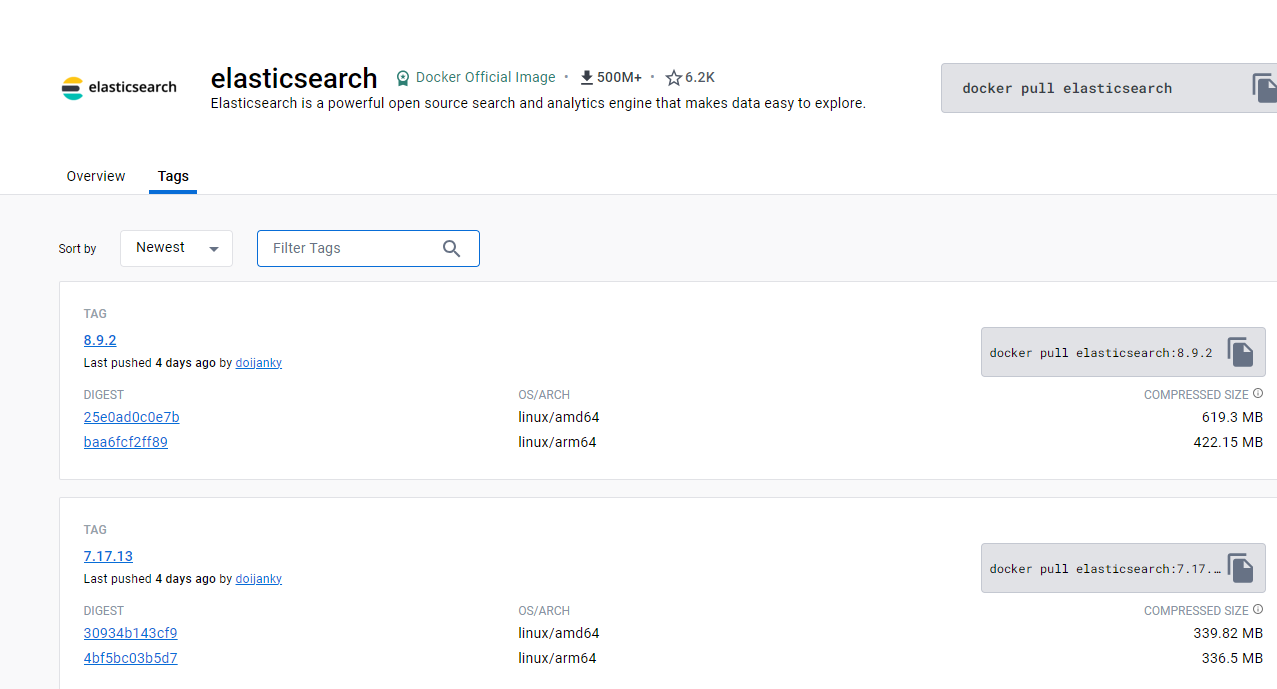This screenshot has width=1277, height=689.
Task: Open the 7.17.13 tag link
Action: (108, 556)
